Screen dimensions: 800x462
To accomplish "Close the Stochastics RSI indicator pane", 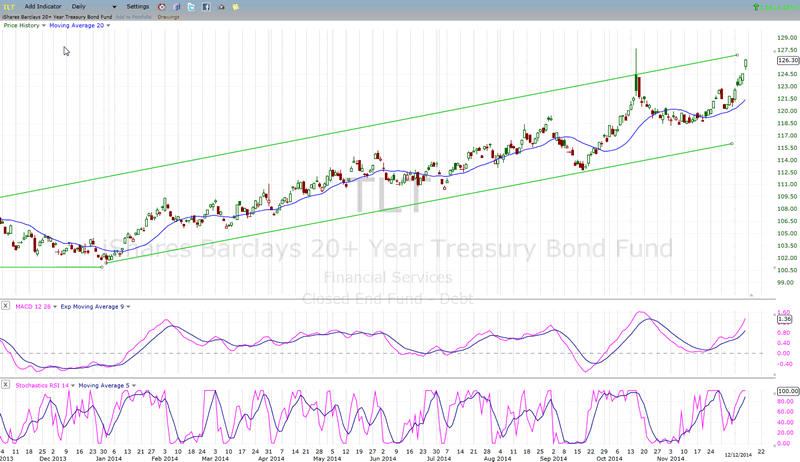I will 5,384.
